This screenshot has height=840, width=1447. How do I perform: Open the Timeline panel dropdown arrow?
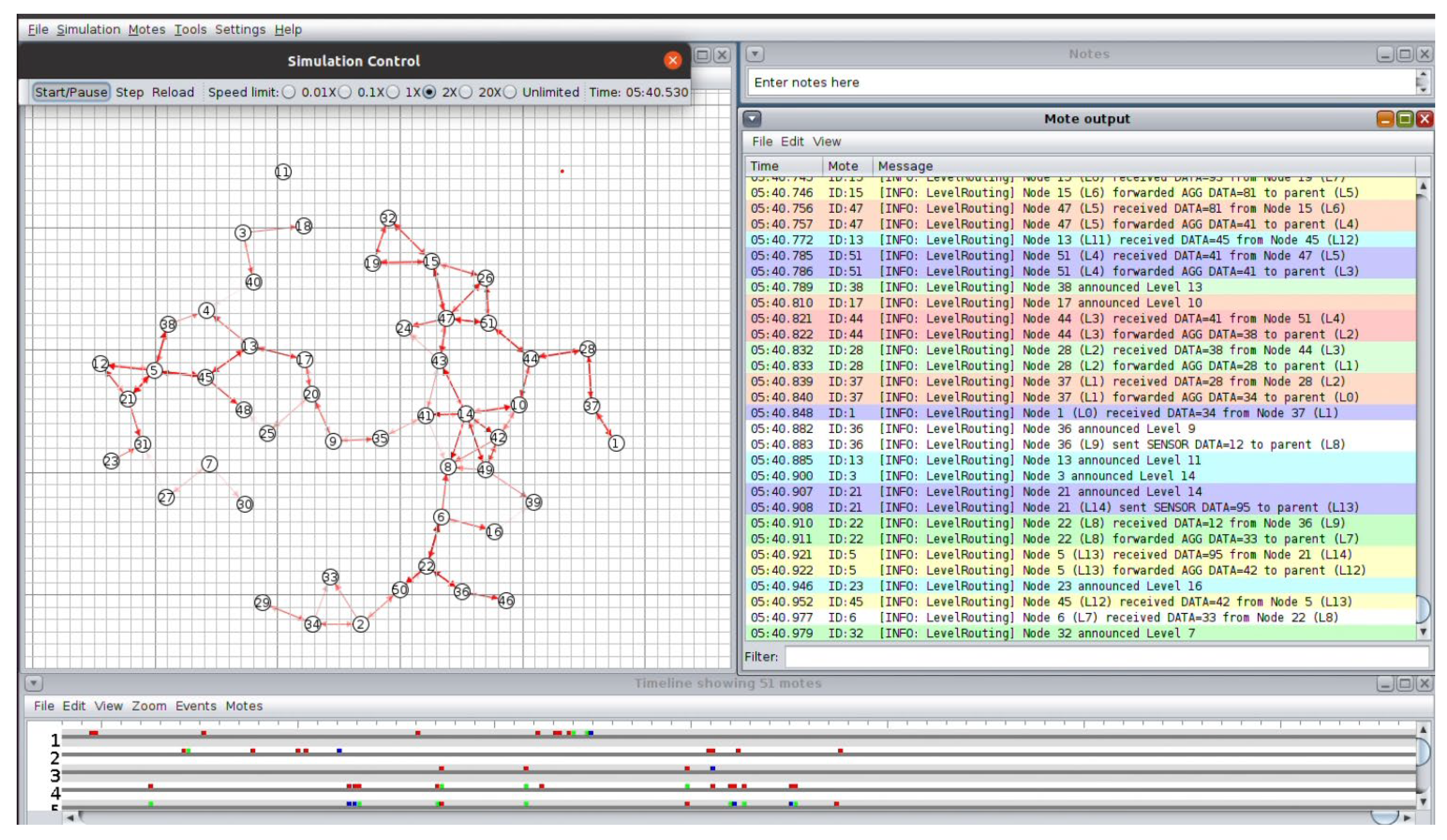(x=34, y=683)
